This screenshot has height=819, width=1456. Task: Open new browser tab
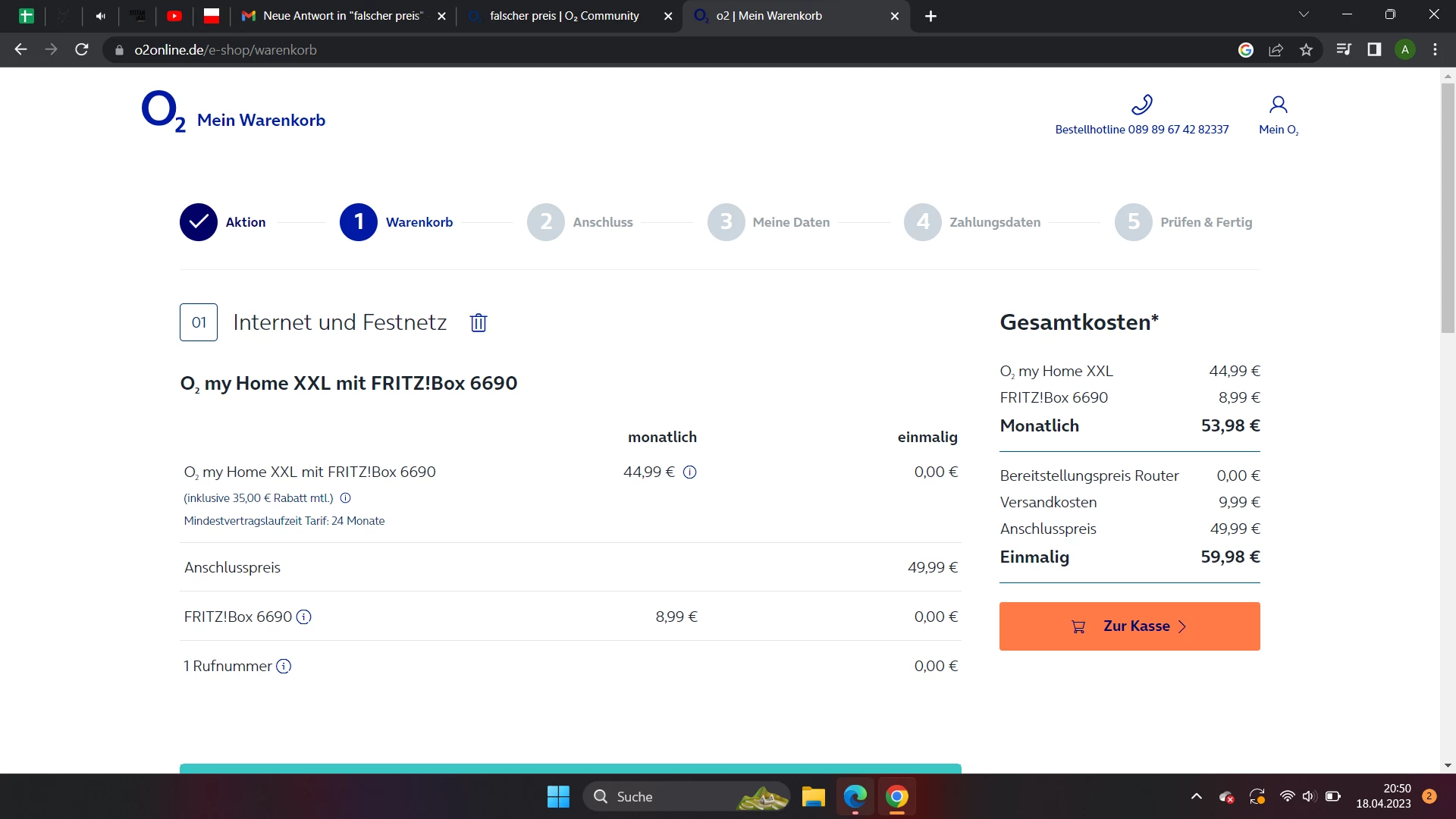pos(930,16)
